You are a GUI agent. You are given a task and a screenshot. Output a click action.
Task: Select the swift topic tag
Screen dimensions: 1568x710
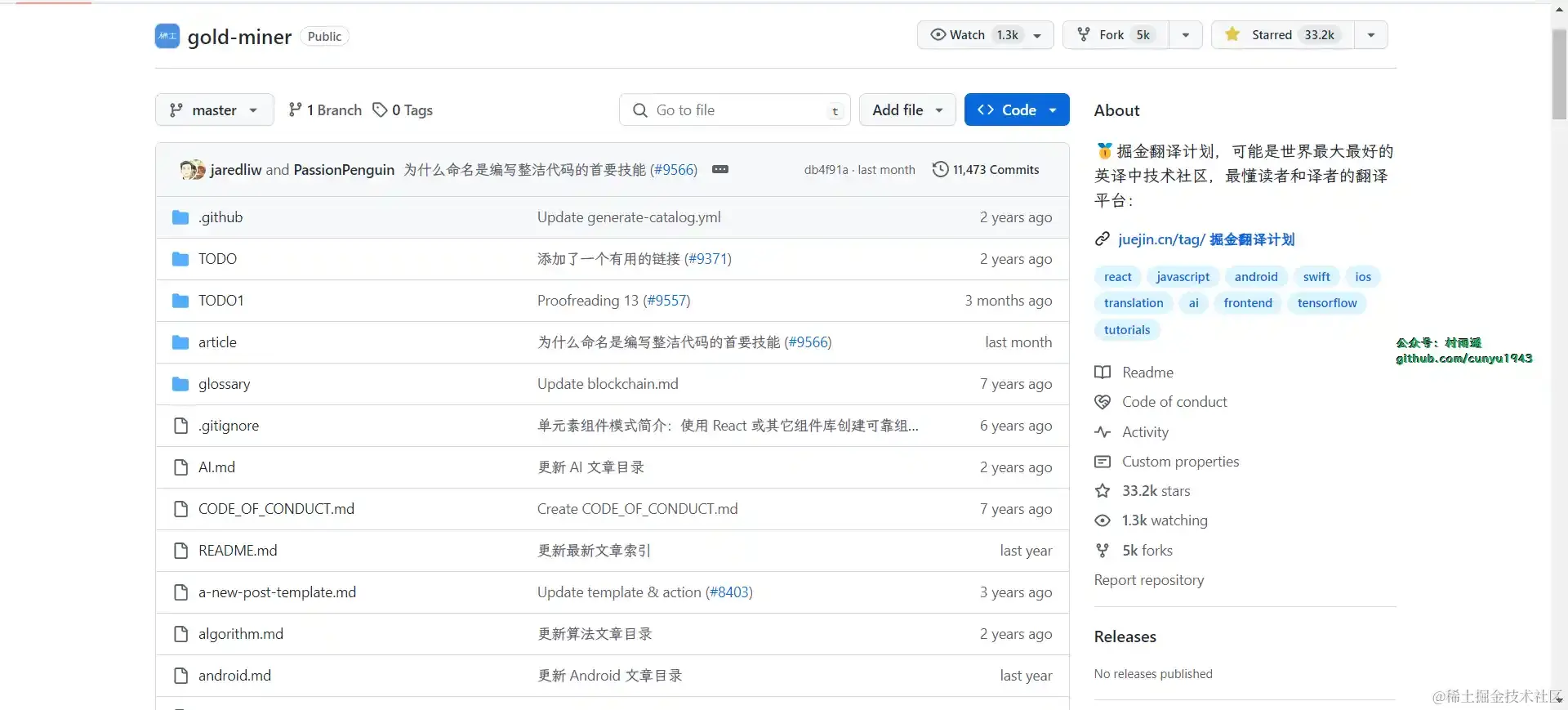point(1316,277)
